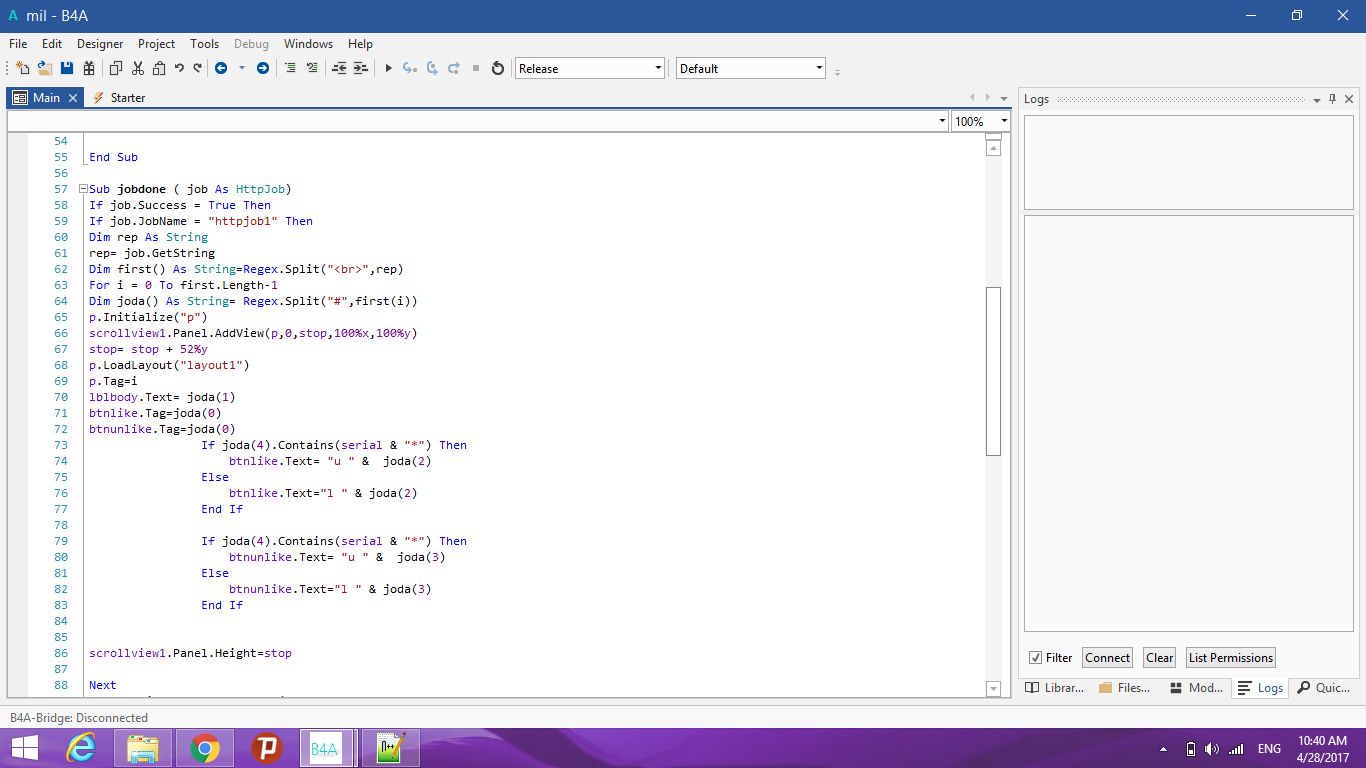This screenshot has width=1366, height=768.
Task: Click the List Permissions button
Action: click(1230, 657)
